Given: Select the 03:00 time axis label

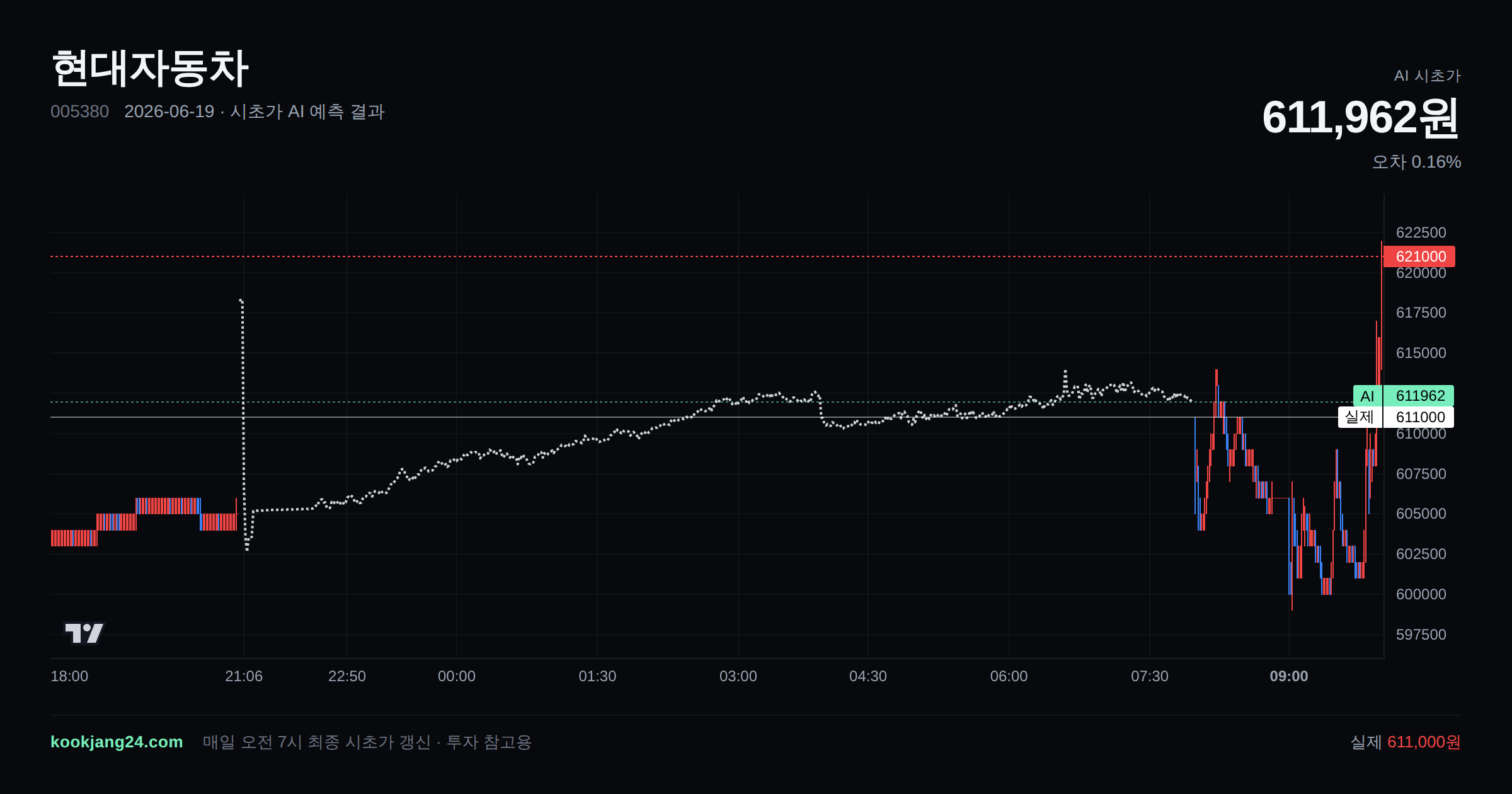Looking at the screenshot, I should coord(738,676).
